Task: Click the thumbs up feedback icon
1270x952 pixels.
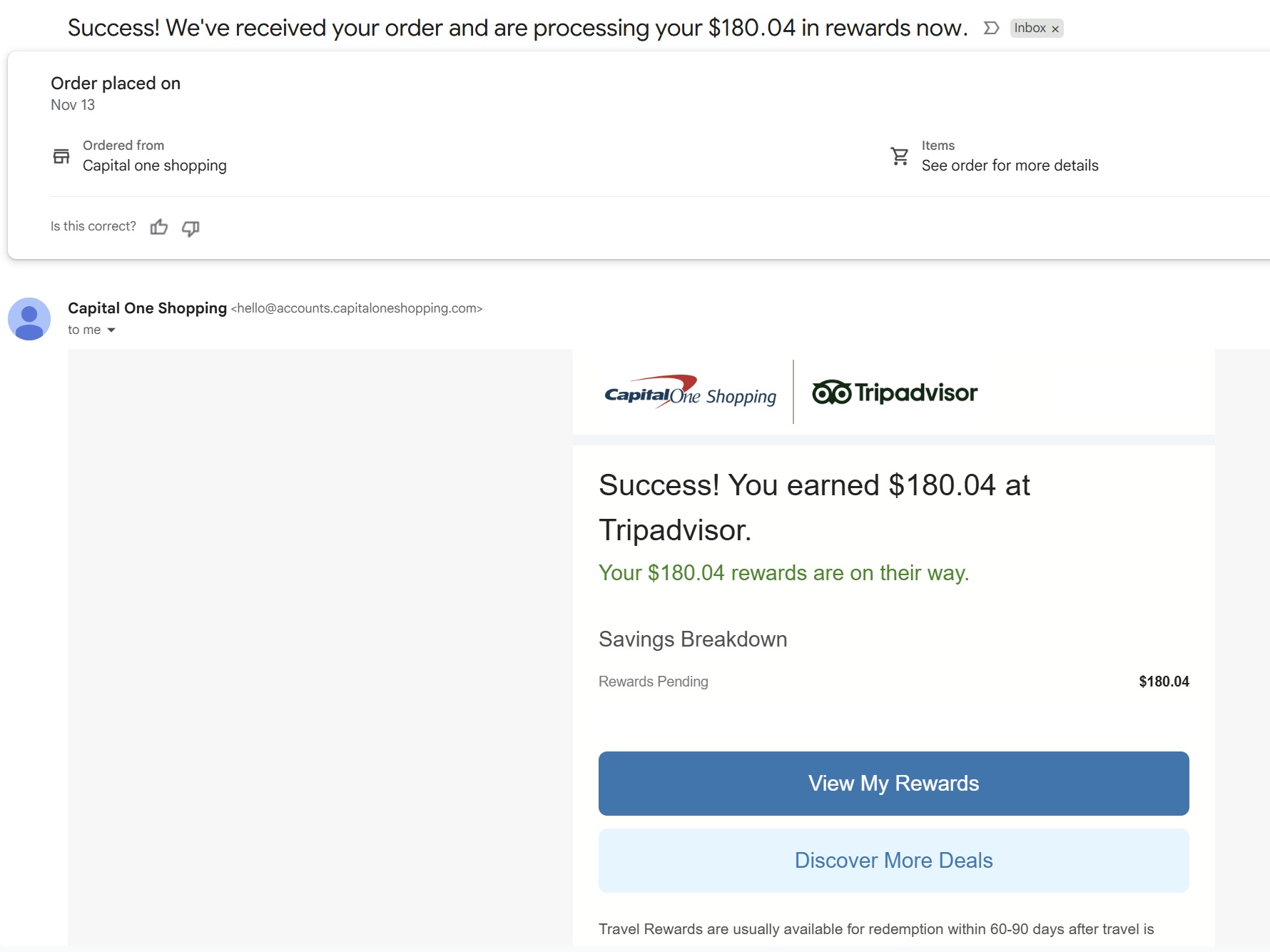Action: (x=159, y=227)
